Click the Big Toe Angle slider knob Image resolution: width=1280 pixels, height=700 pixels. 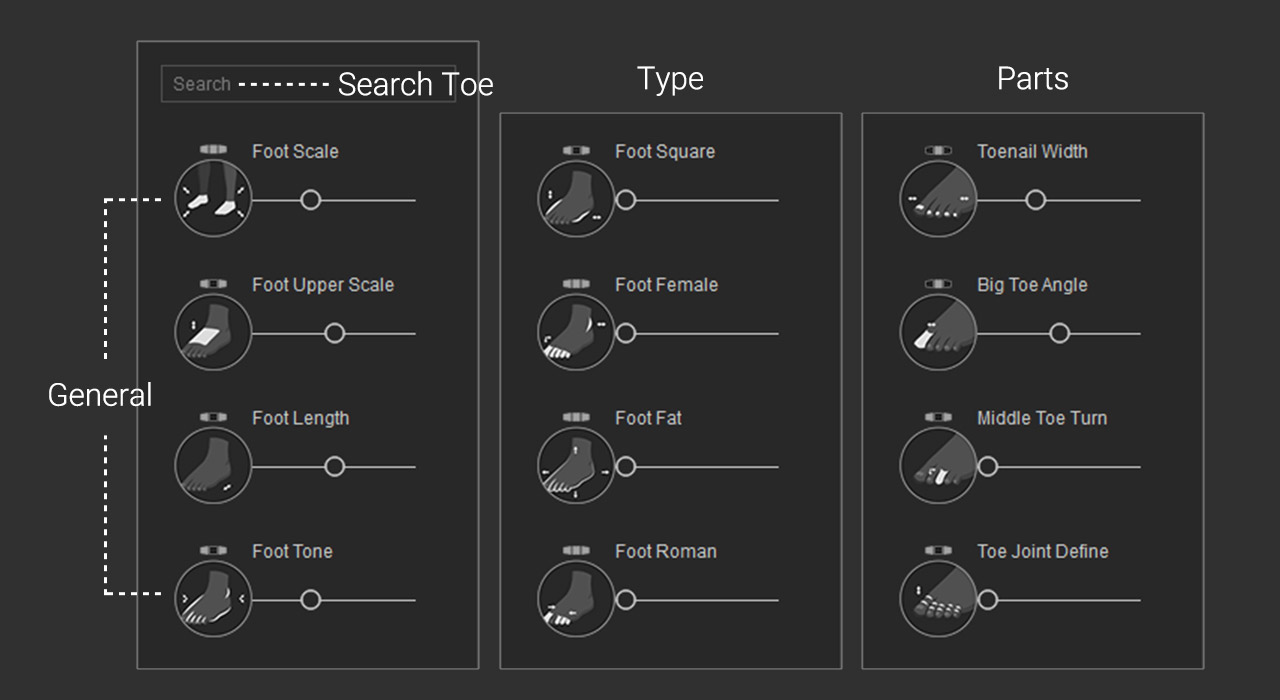pos(1059,333)
